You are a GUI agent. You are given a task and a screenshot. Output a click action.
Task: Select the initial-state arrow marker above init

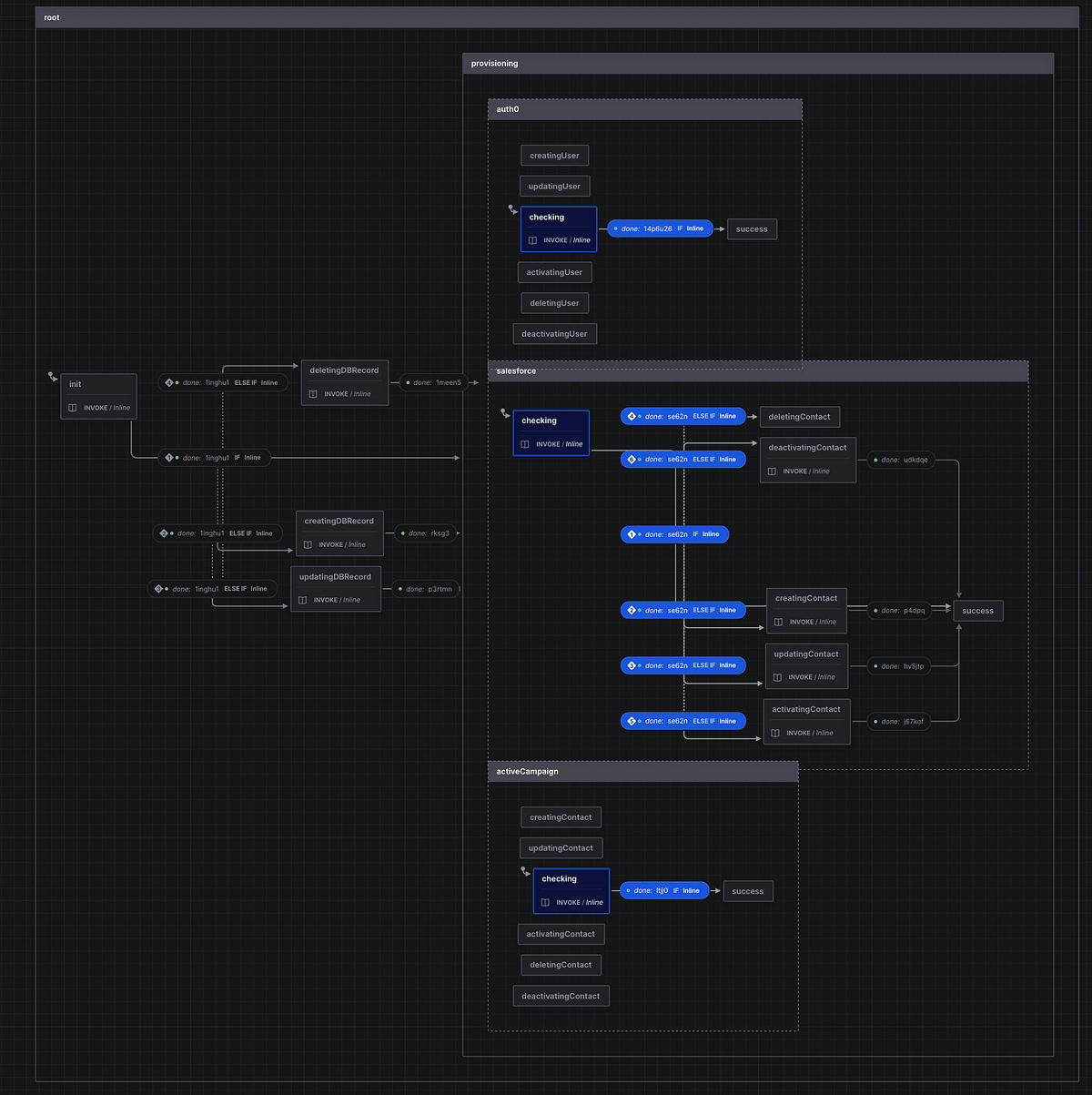click(x=51, y=375)
